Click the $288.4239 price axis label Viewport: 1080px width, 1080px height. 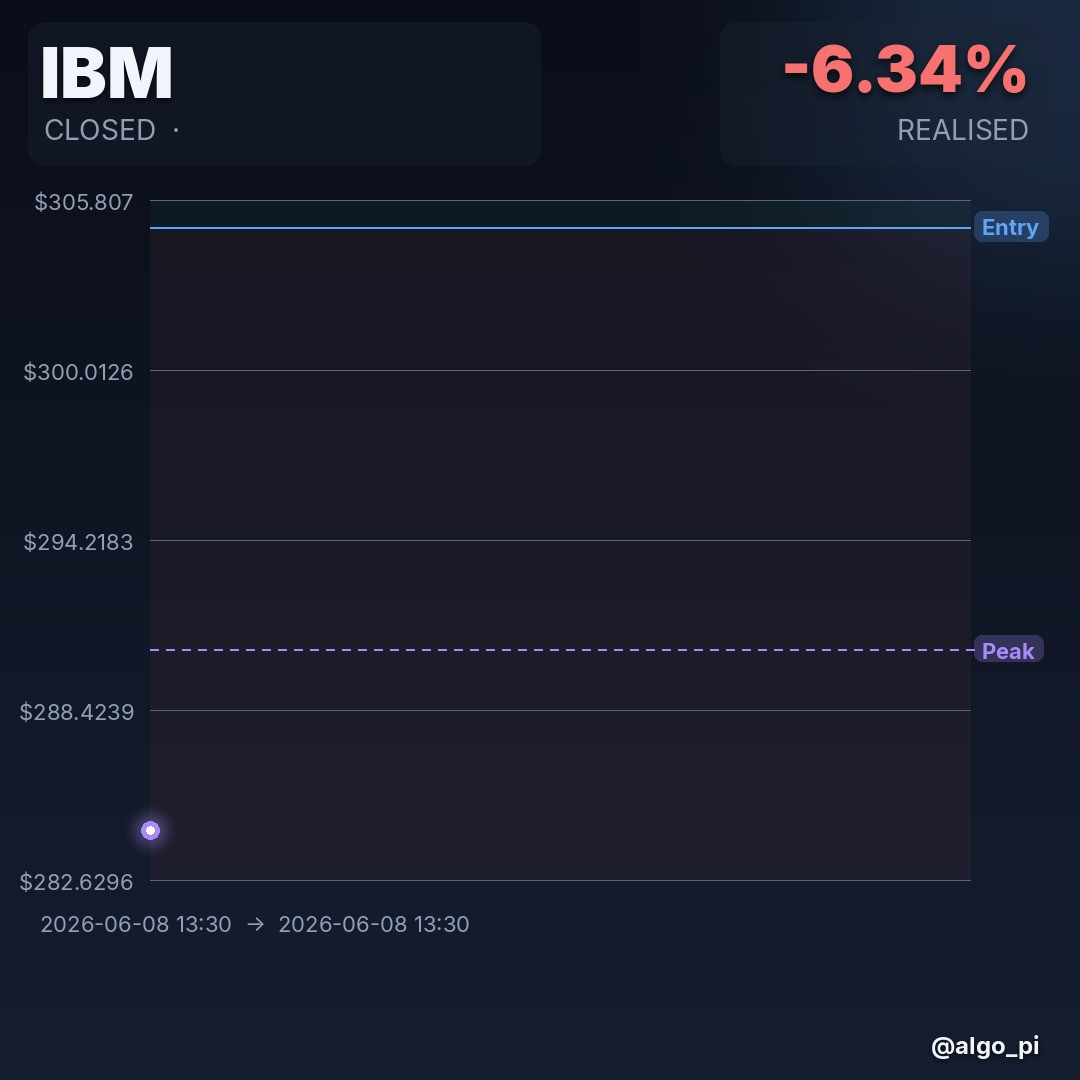(x=76, y=712)
